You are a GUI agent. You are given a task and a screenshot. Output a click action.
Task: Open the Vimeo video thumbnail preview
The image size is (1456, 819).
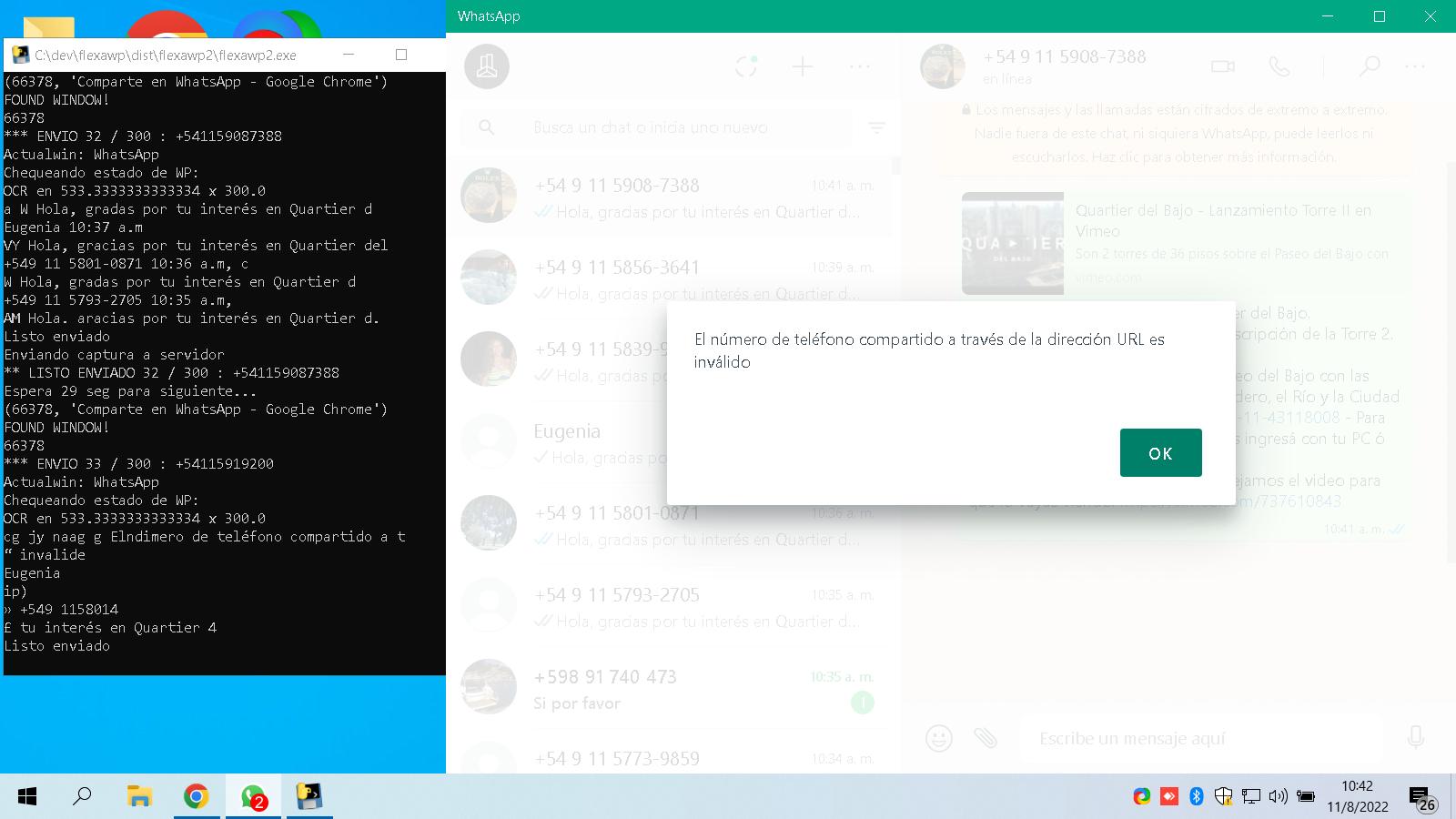[1013, 243]
